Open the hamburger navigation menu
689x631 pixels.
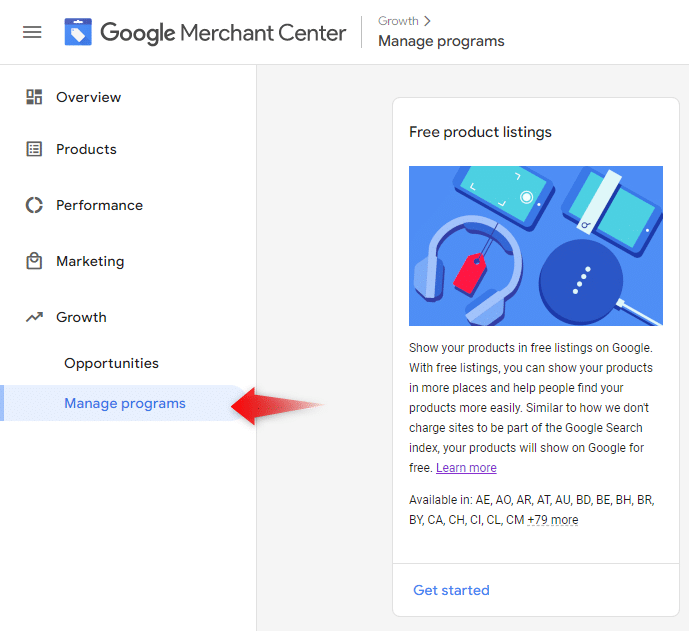[x=32, y=32]
